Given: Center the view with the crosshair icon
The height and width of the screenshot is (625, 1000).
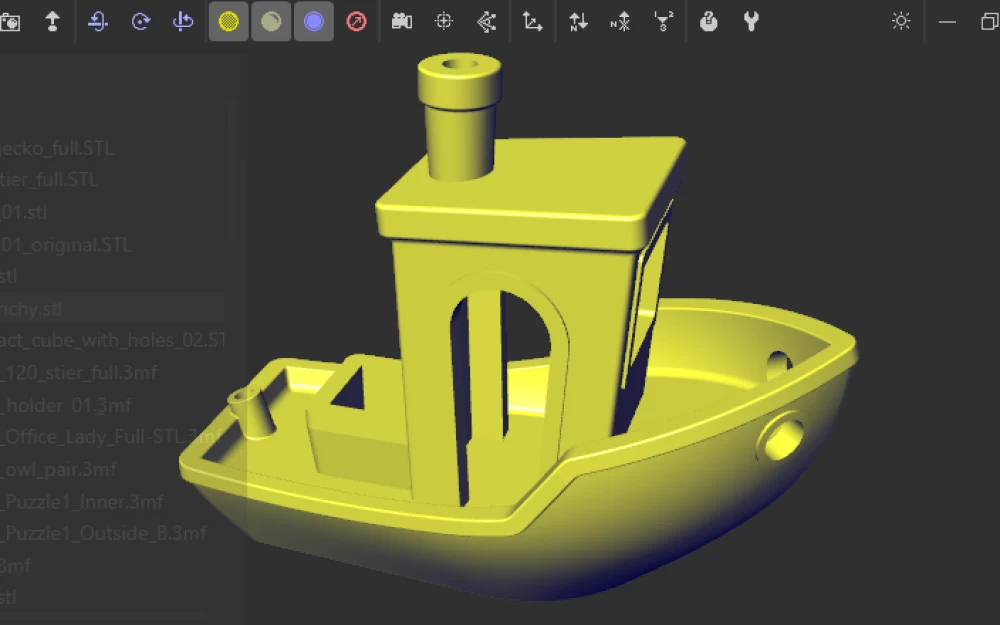Looking at the screenshot, I should click(x=443, y=20).
